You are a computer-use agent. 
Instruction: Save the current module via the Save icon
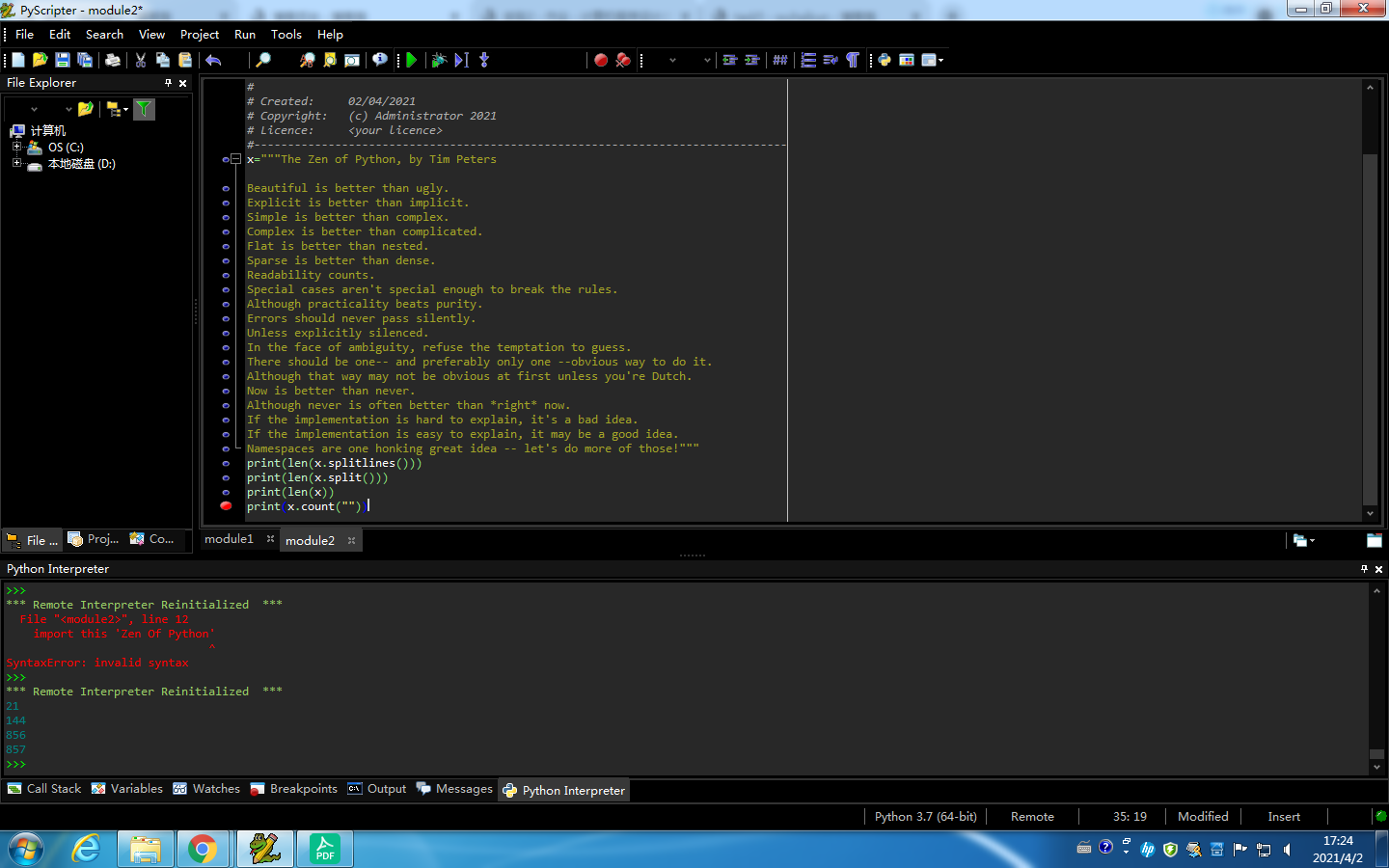(x=62, y=60)
